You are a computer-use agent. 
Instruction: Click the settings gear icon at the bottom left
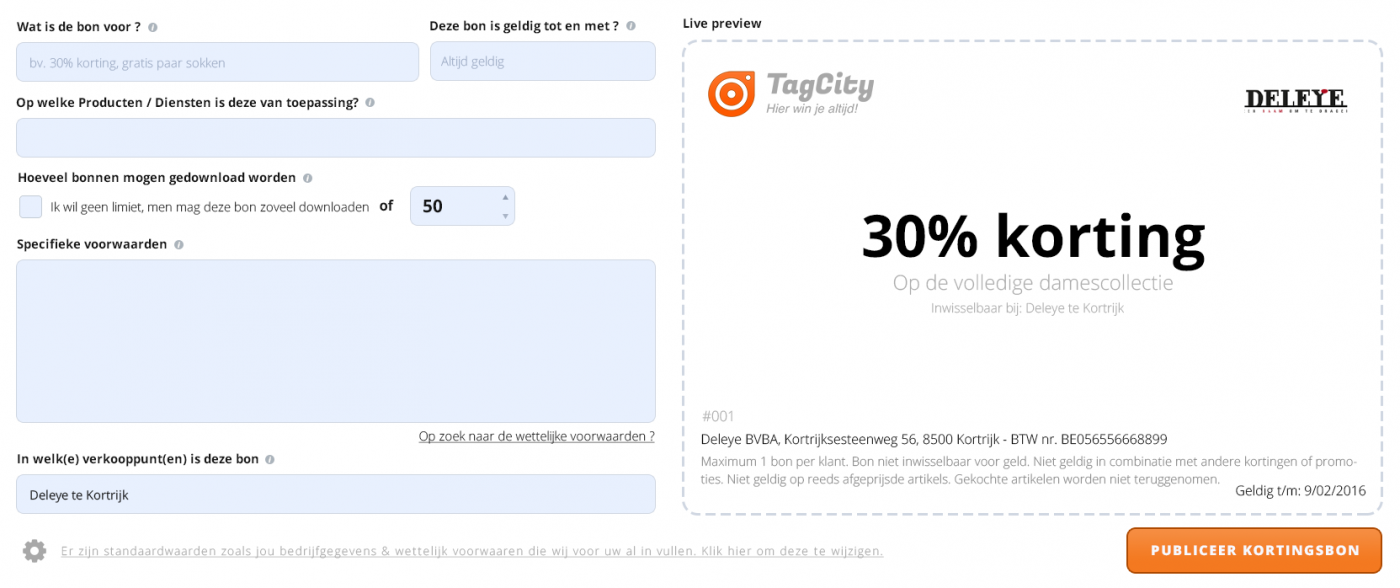[x=34, y=551]
